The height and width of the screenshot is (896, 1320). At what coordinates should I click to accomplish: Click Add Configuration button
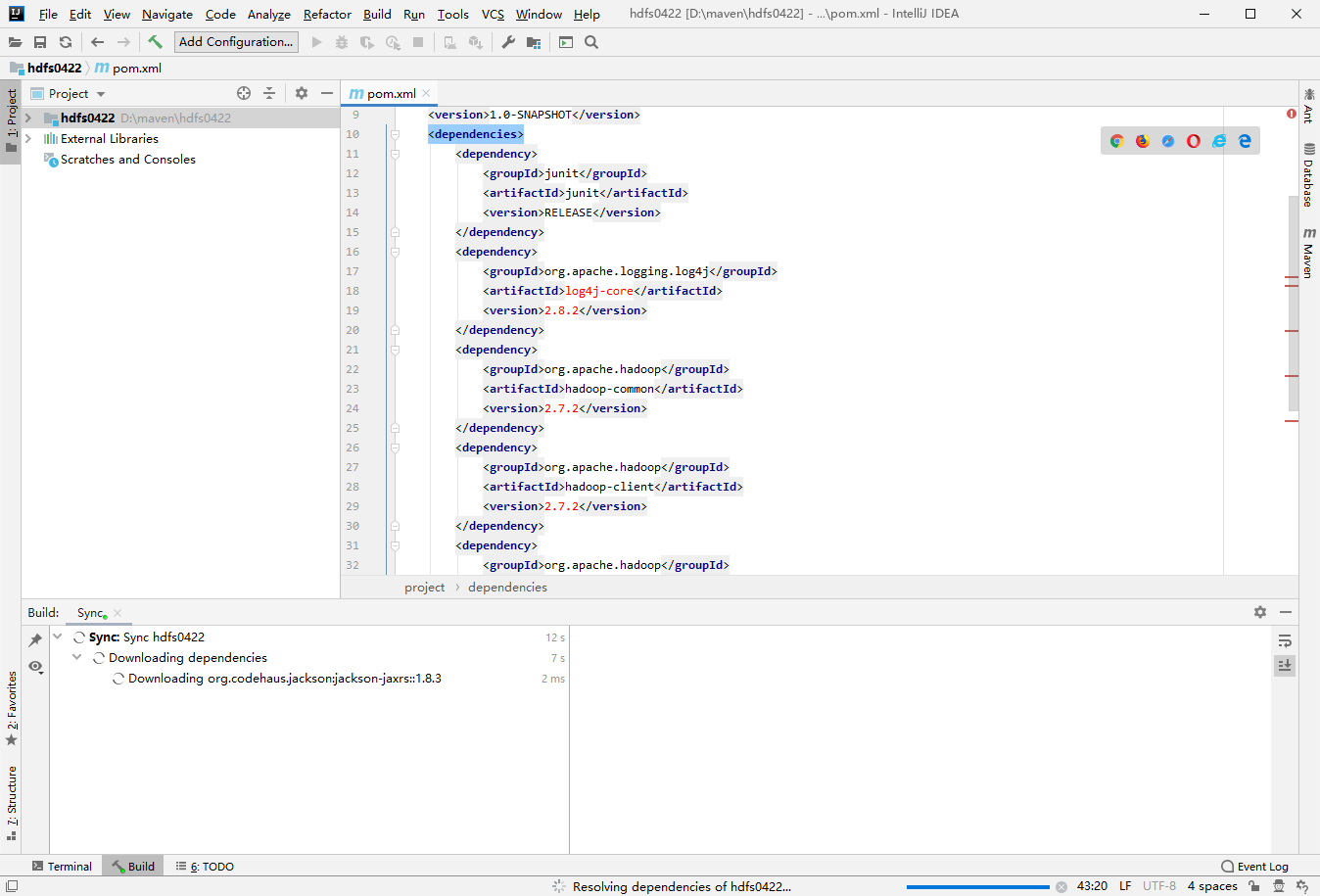pyautogui.click(x=236, y=42)
